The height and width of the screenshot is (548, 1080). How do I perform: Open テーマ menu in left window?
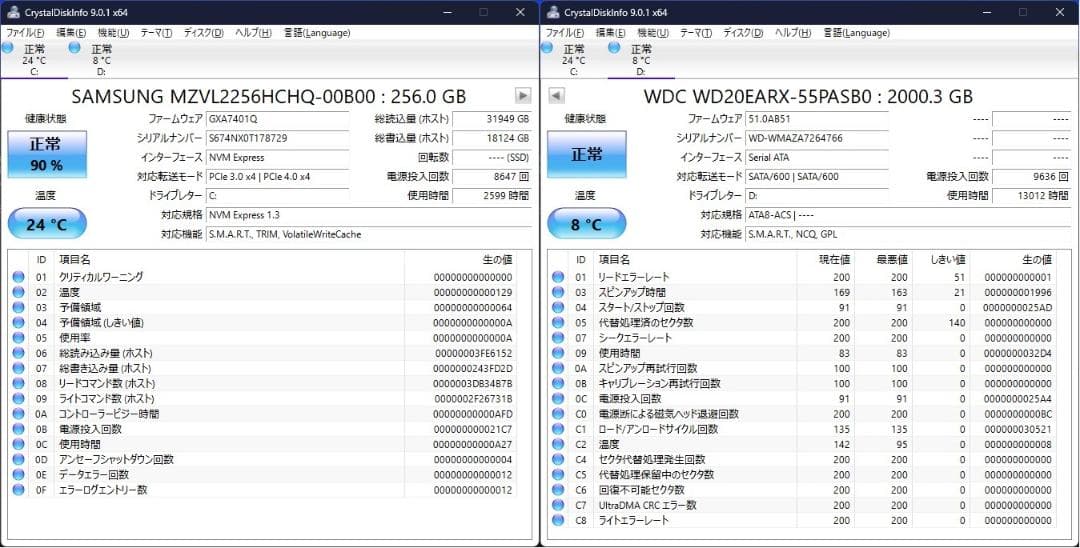[156, 32]
